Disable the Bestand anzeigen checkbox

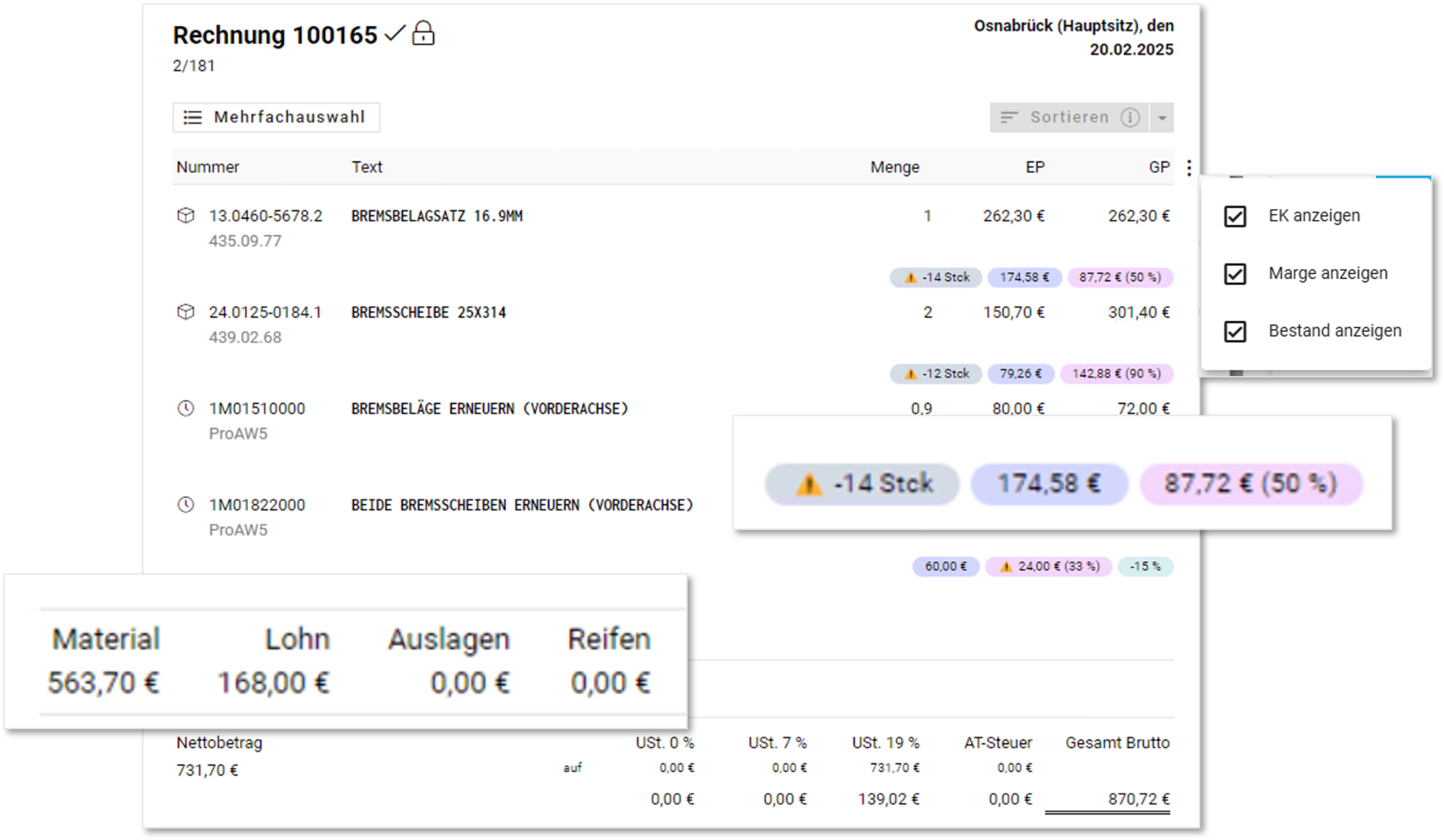[1235, 331]
